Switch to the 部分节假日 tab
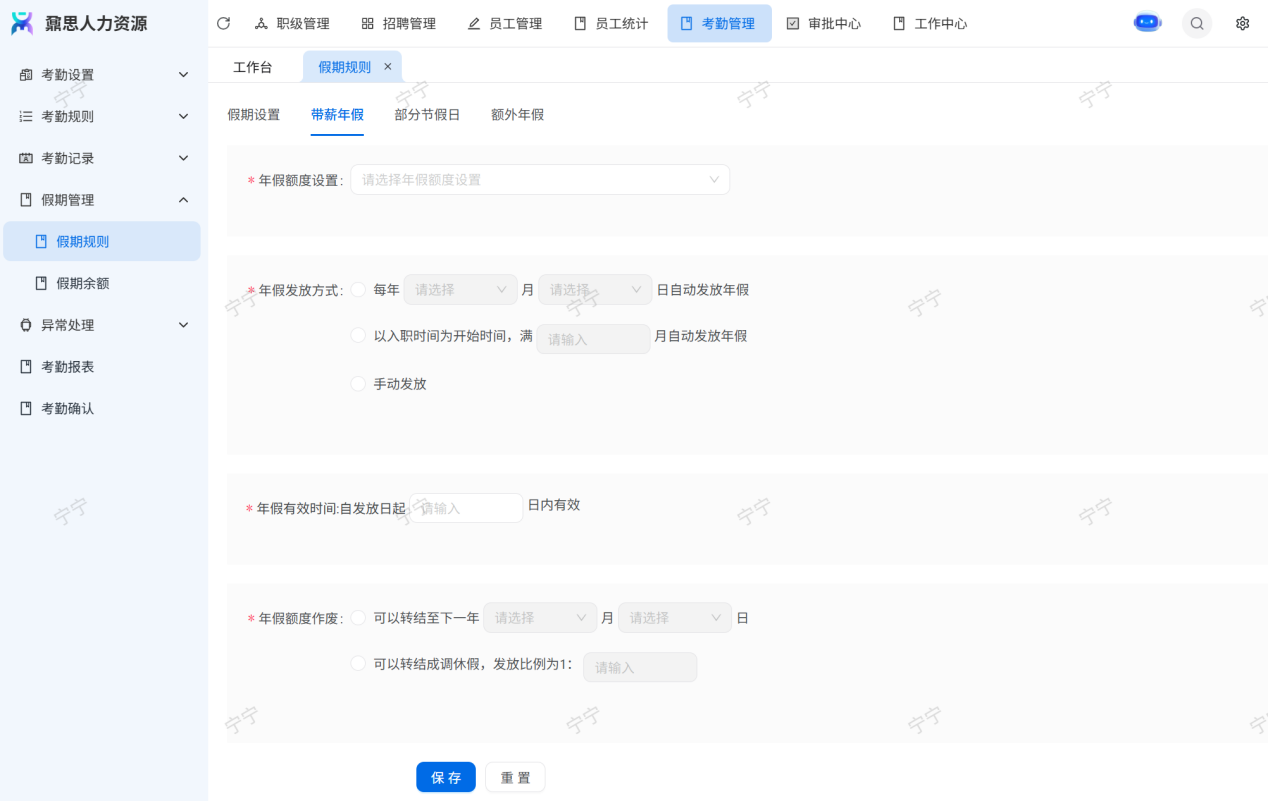 (x=427, y=115)
